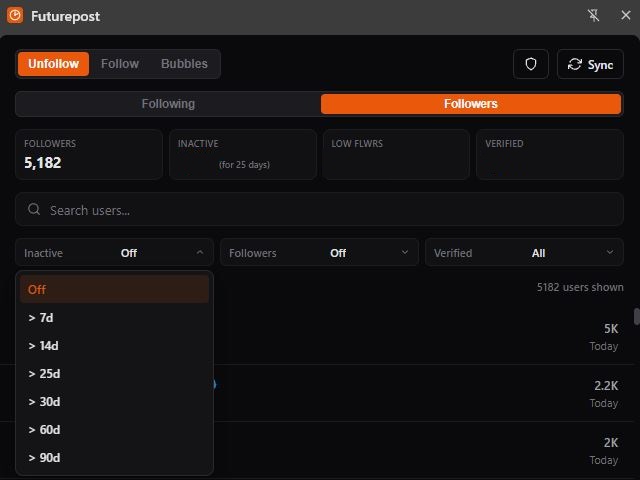Click the Verified dropdown chevron arrow

(x=610, y=252)
